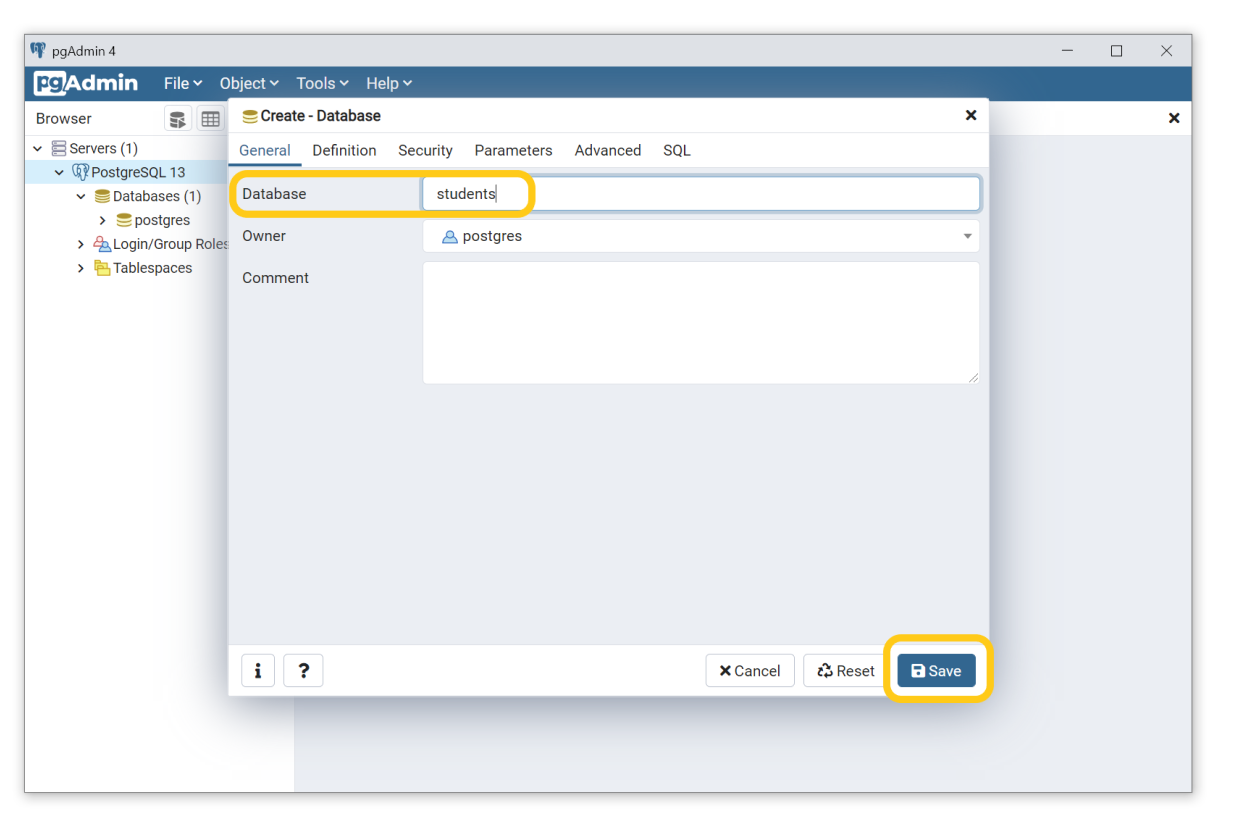The width and height of the screenshot is (1233, 825).
Task: Open the Tools menu
Action: [x=322, y=83]
